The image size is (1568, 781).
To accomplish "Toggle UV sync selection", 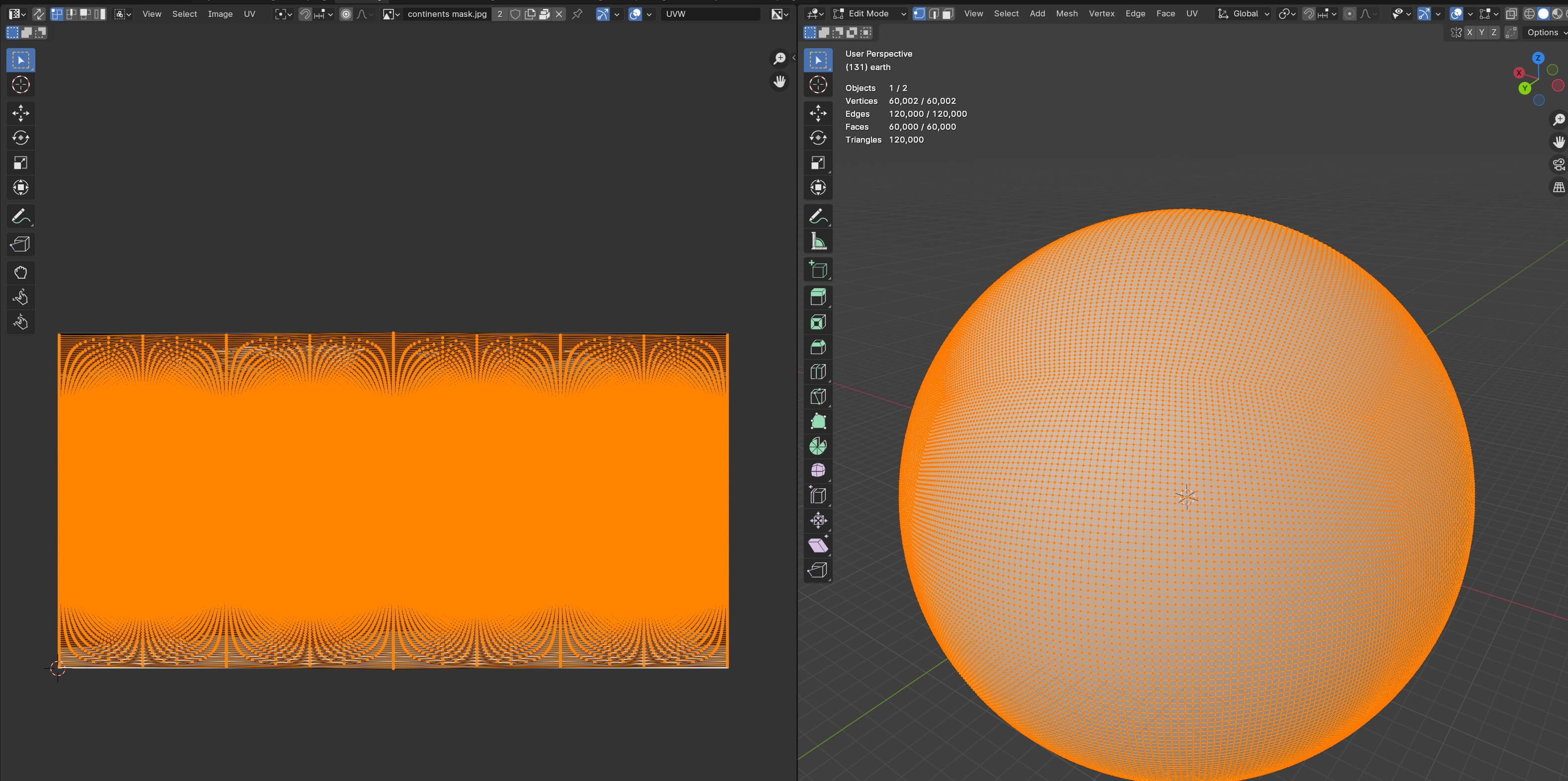I will (x=38, y=13).
